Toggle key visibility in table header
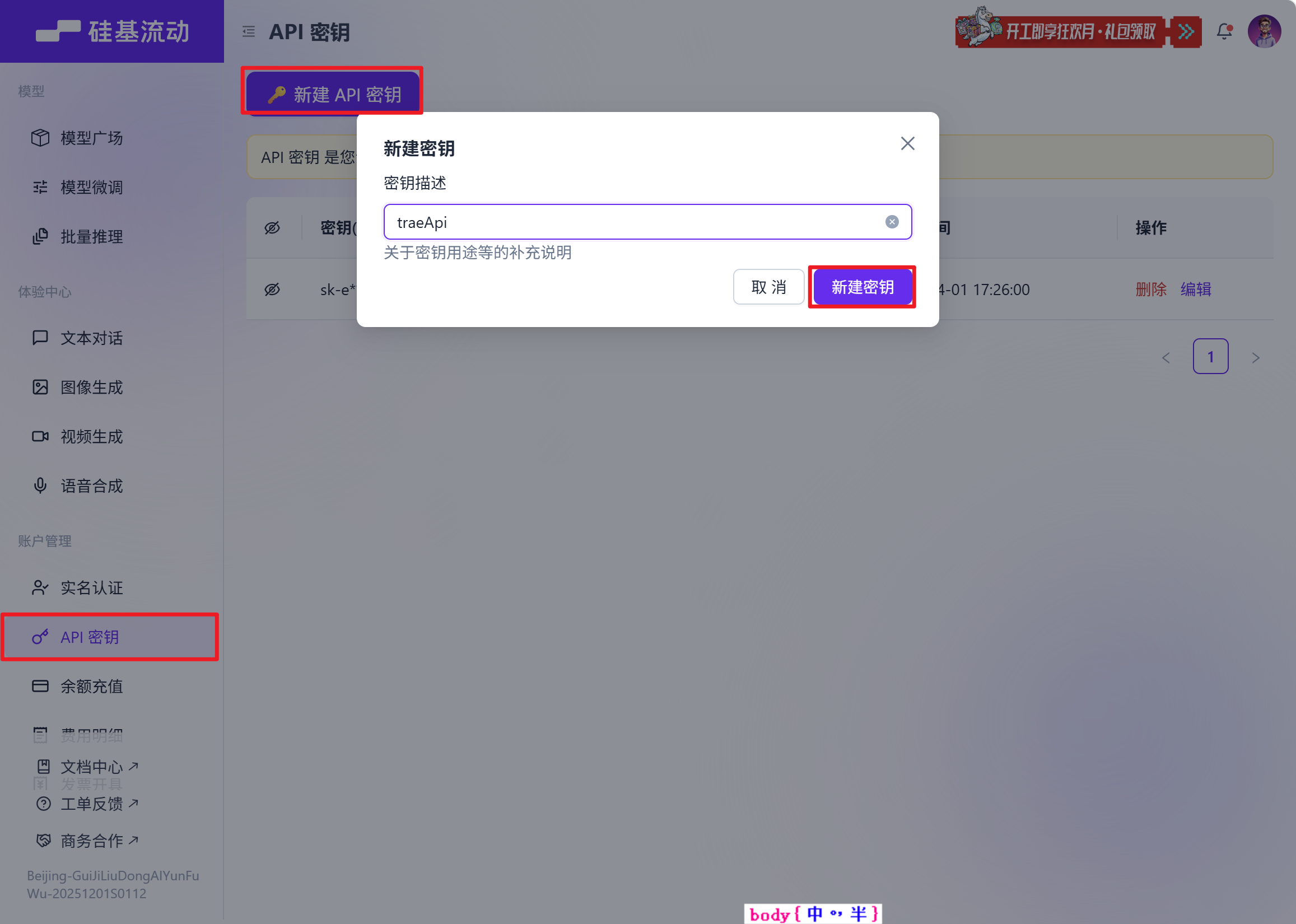This screenshot has width=1296, height=924. pos(272,228)
